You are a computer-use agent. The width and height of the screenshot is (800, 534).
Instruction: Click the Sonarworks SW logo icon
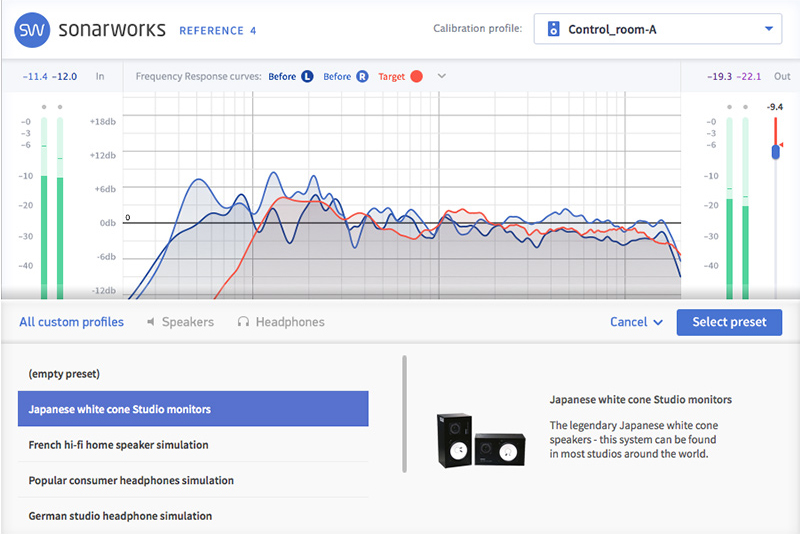[x=32, y=30]
